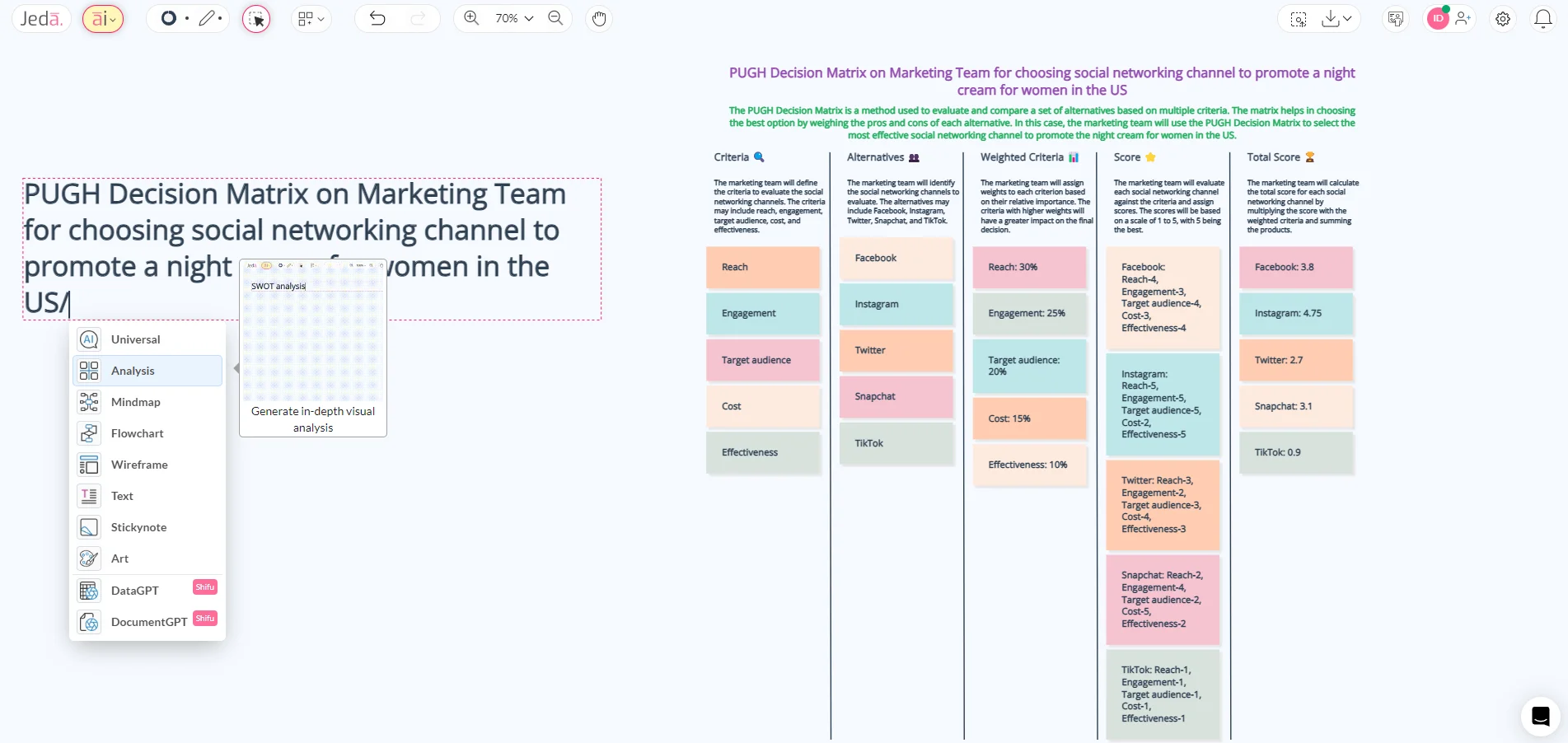Click the add collaborator button

(x=1464, y=18)
